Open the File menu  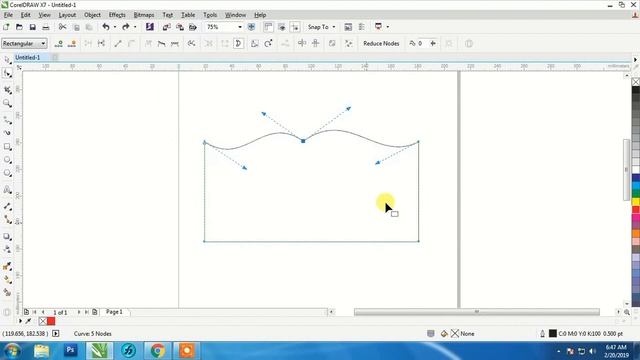tap(8, 15)
